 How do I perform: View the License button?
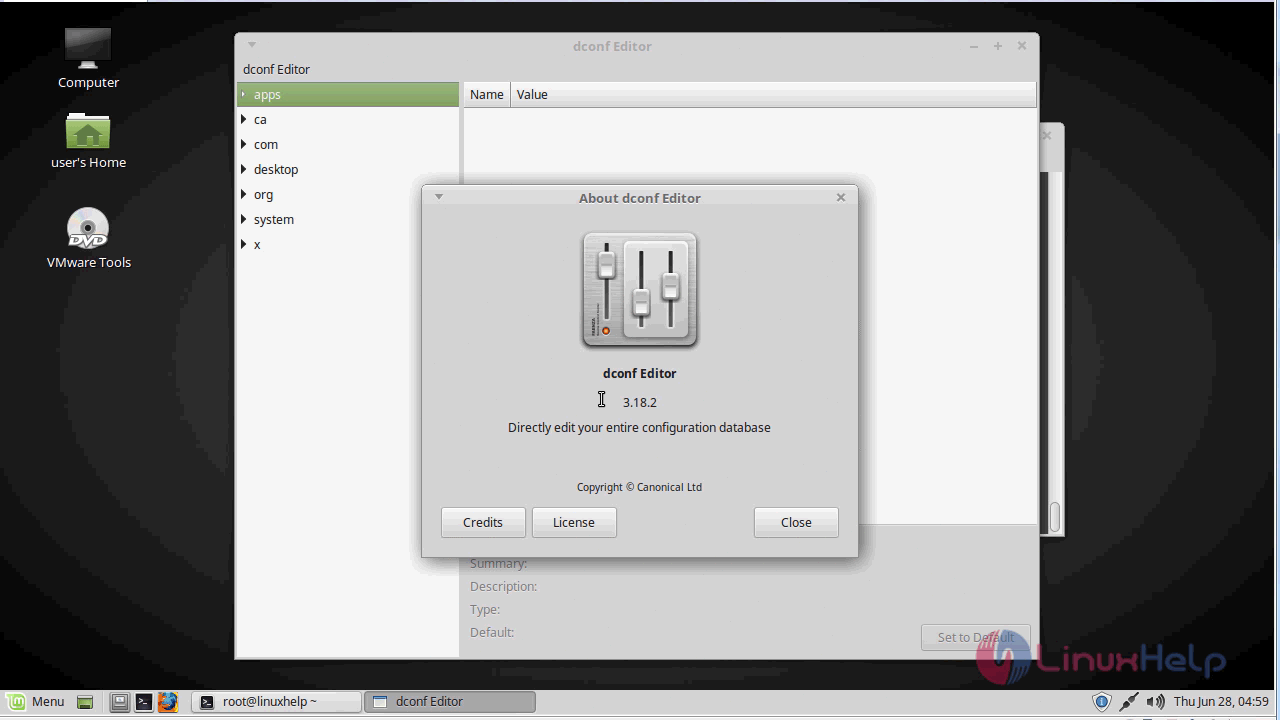click(574, 522)
